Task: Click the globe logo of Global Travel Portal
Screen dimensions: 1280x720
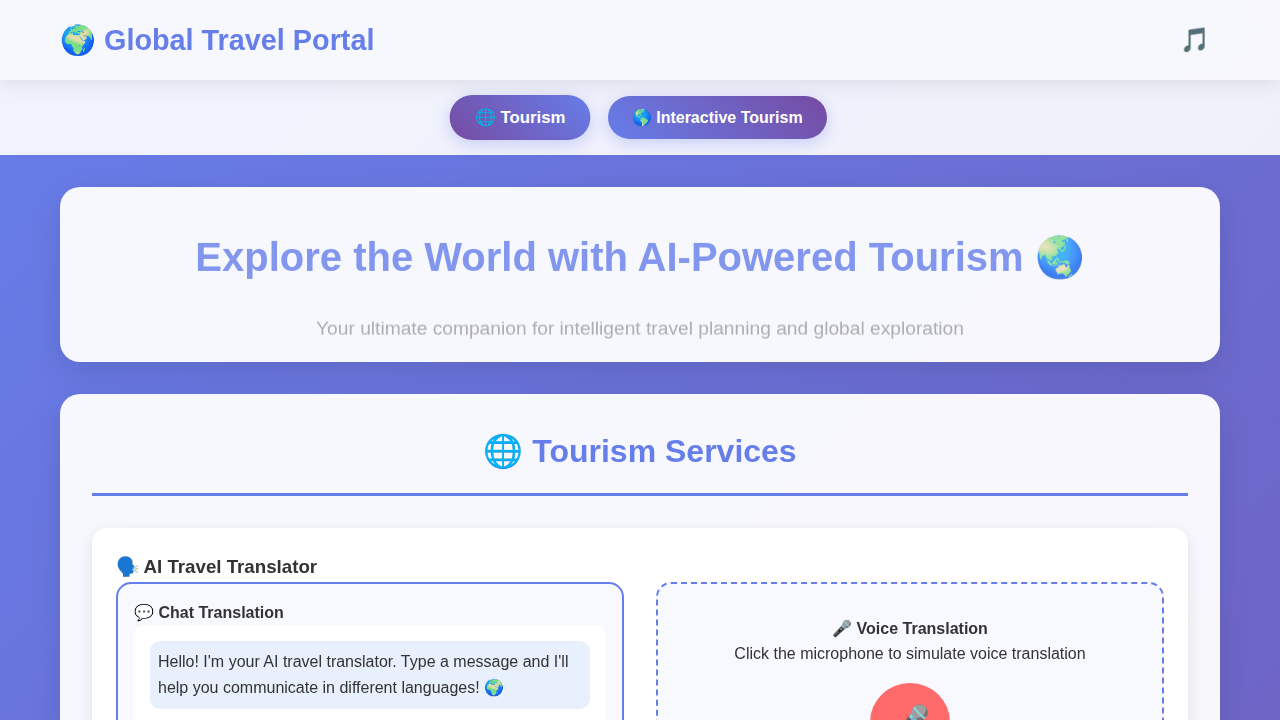Action: coord(77,40)
